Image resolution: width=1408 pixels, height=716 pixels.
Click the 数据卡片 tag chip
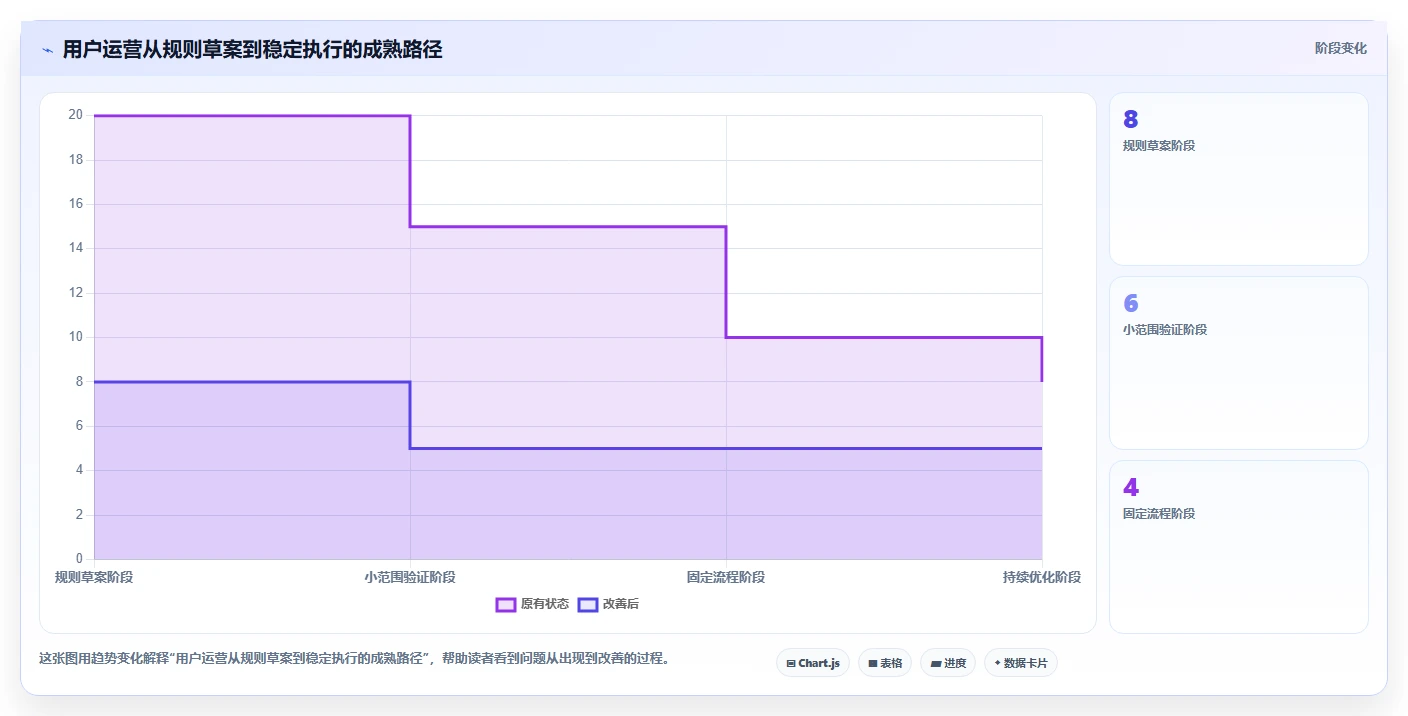[1021, 663]
